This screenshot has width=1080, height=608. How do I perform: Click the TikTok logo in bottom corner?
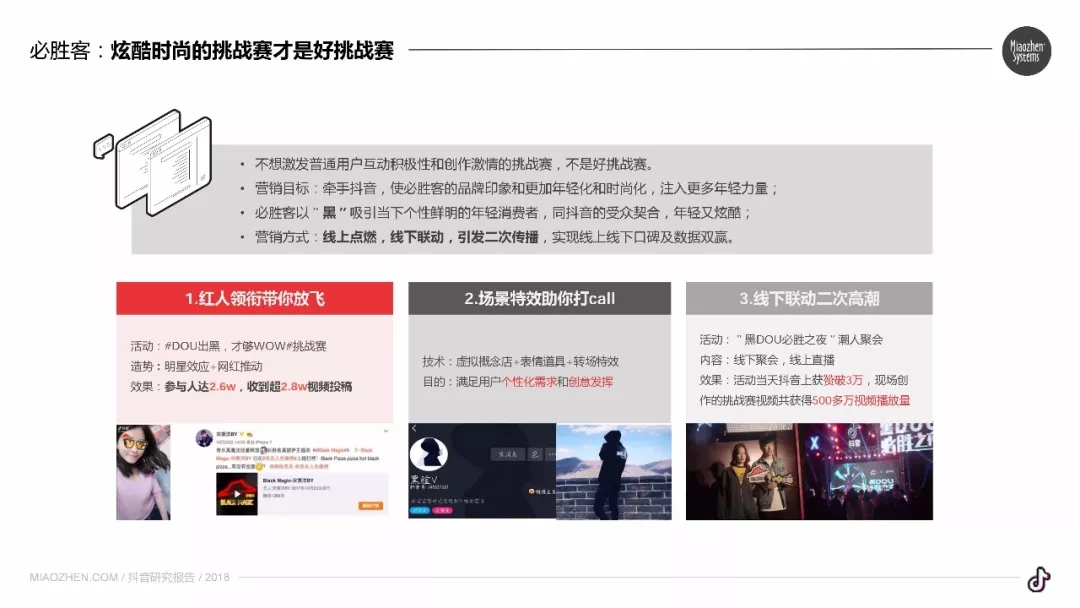click(1038, 580)
